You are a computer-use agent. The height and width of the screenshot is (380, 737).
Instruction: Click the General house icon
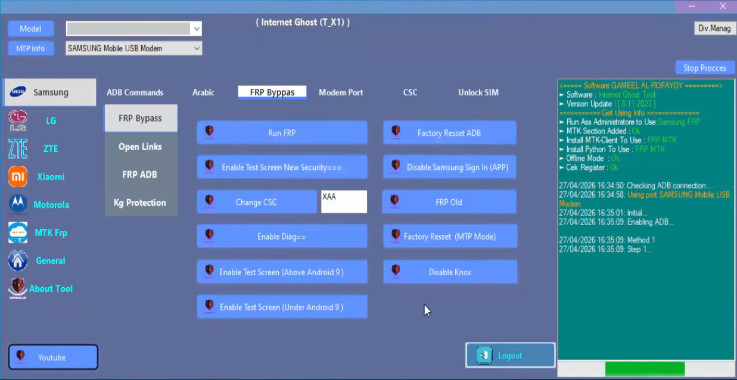(x=18, y=260)
